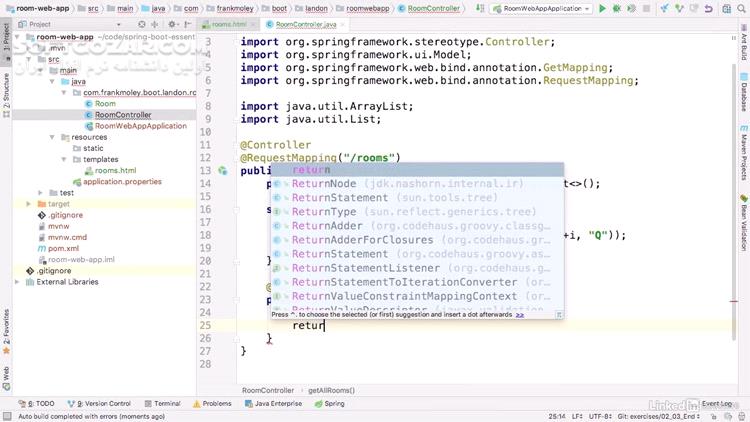Open Favorites tool window on left strip
The width and height of the screenshot is (750, 422).
(x=6, y=332)
